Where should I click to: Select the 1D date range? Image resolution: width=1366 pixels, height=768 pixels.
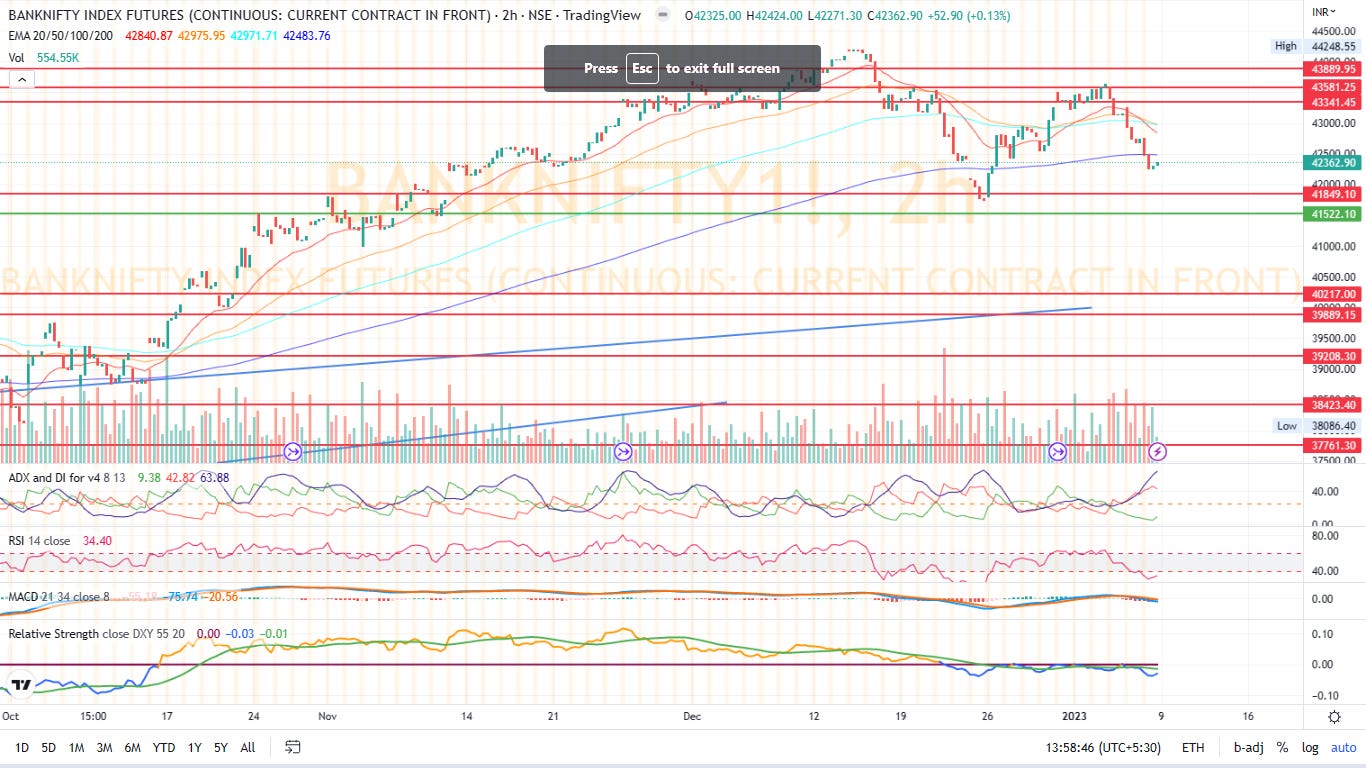coord(22,747)
